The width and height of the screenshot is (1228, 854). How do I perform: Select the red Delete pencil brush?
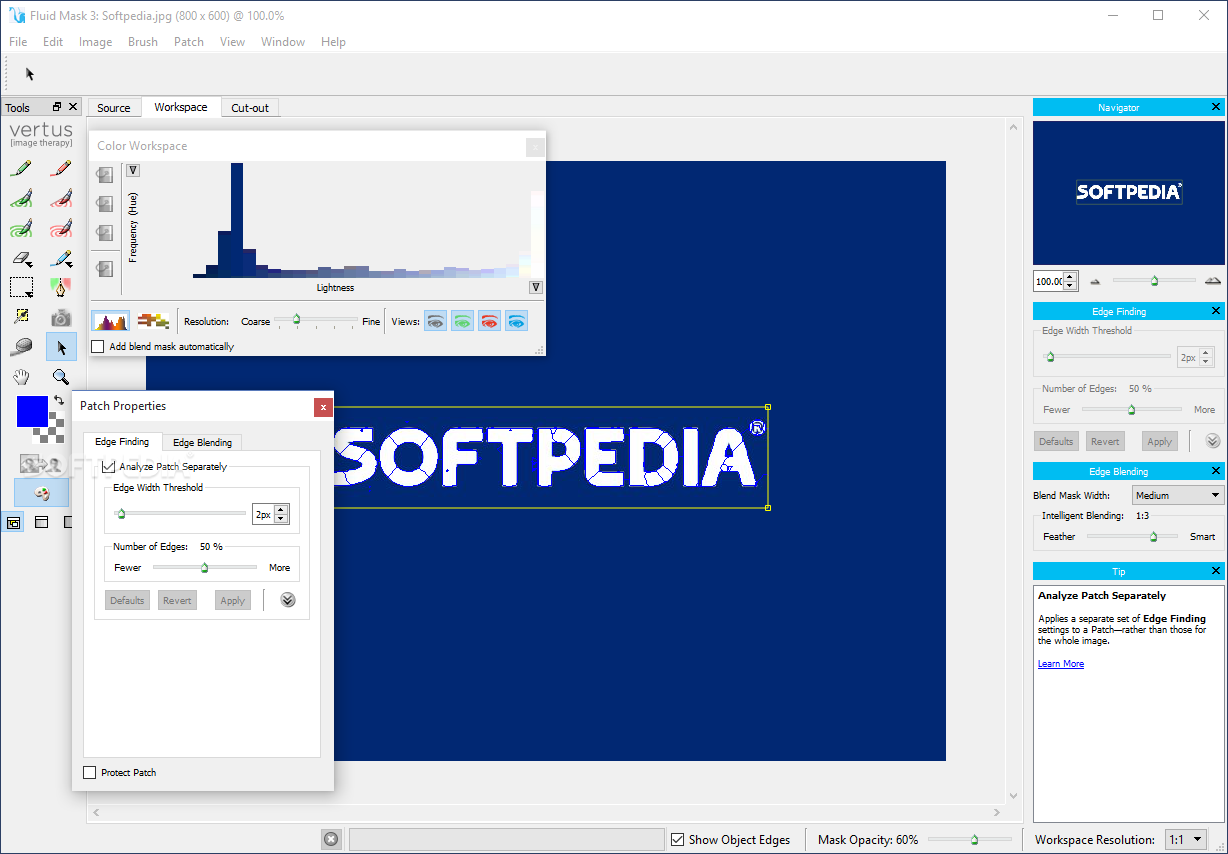pyautogui.click(x=61, y=168)
